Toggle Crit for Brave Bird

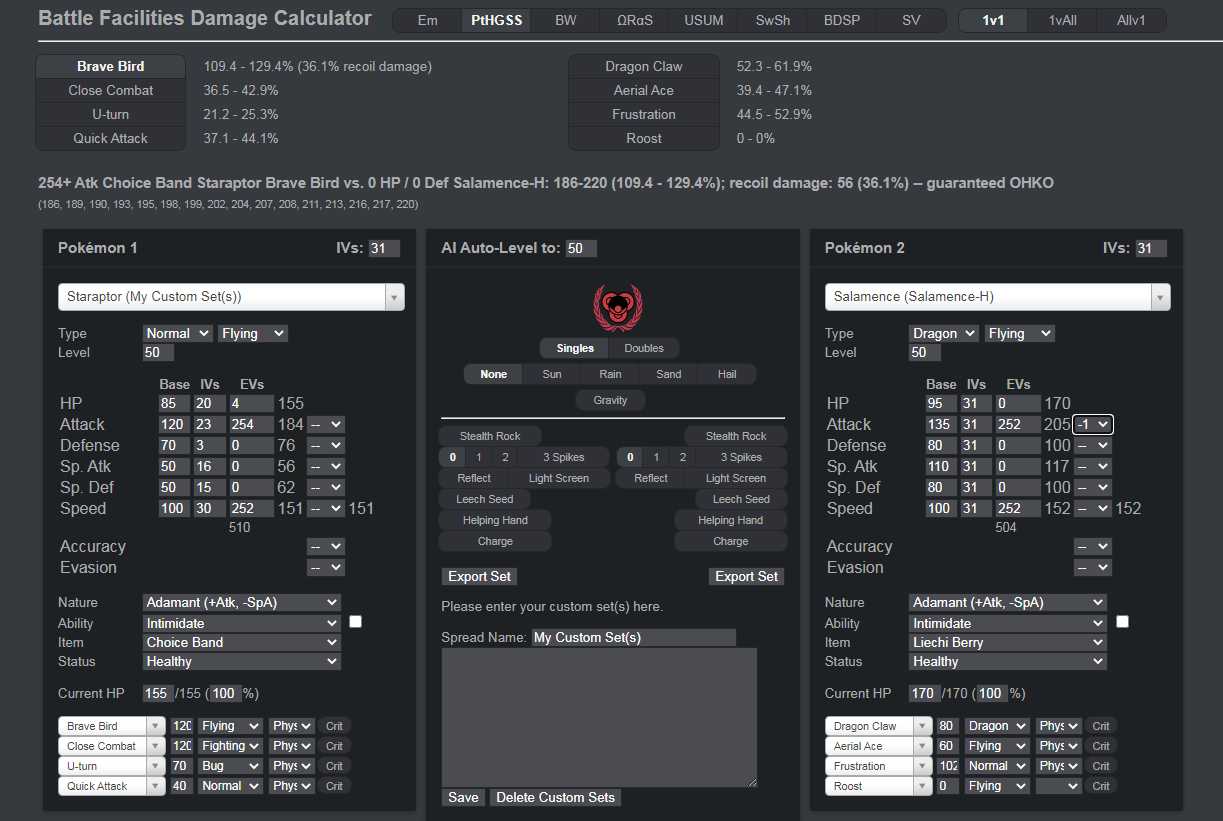pyautogui.click(x=335, y=726)
